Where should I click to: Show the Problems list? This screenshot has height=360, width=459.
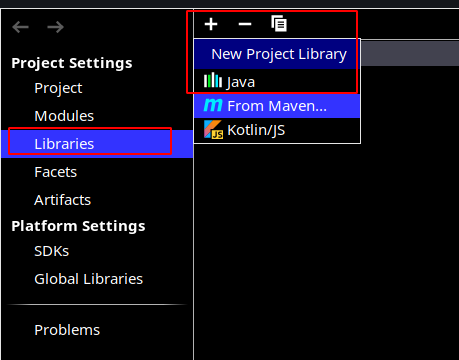click(x=67, y=330)
